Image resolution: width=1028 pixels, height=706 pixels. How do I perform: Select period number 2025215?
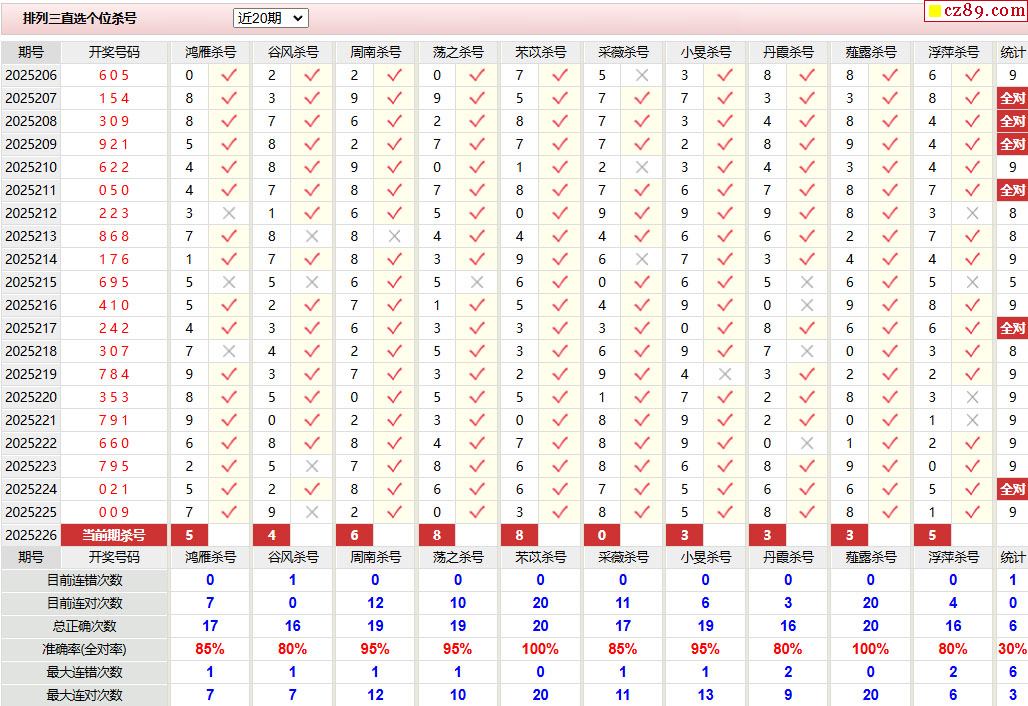31,282
